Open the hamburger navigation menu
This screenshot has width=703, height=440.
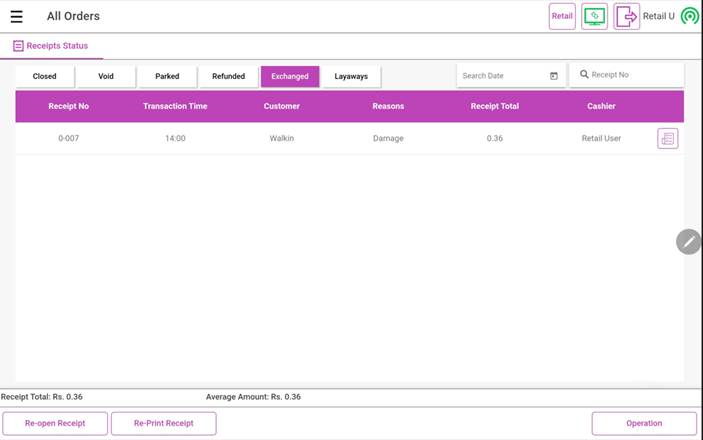(x=16, y=16)
